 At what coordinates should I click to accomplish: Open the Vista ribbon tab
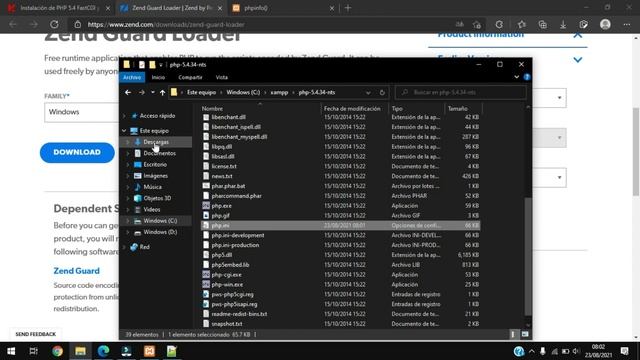click(222, 77)
